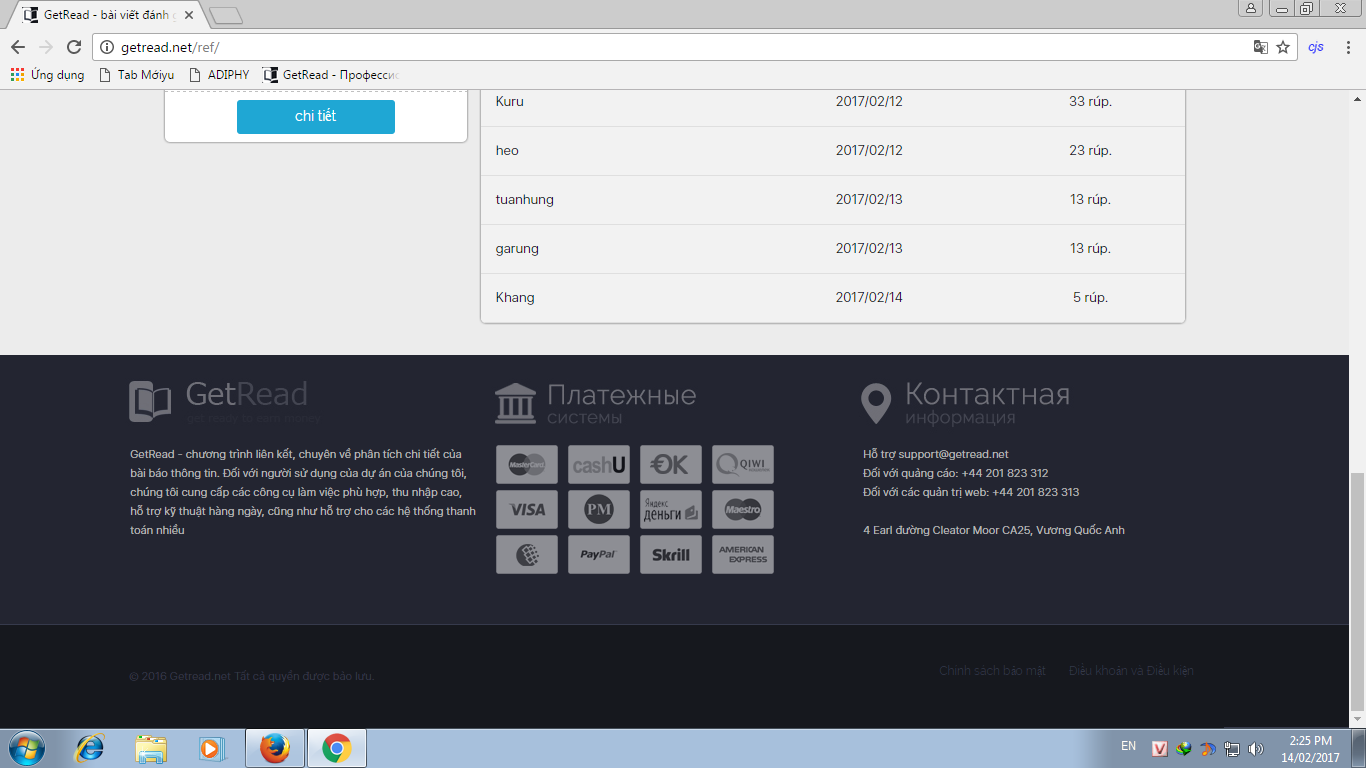Click the PM Perfect Money icon
Viewport: 1366px width, 768px height.
click(x=599, y=510)
